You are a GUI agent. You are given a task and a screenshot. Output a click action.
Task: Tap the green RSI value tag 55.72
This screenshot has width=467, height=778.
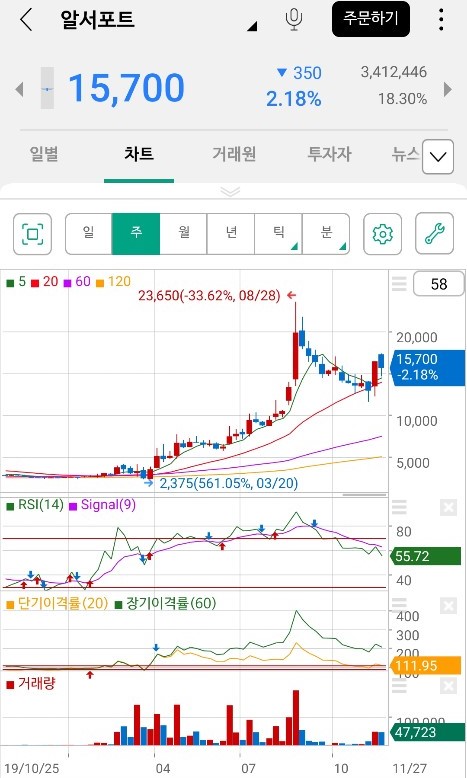point(426,556)
